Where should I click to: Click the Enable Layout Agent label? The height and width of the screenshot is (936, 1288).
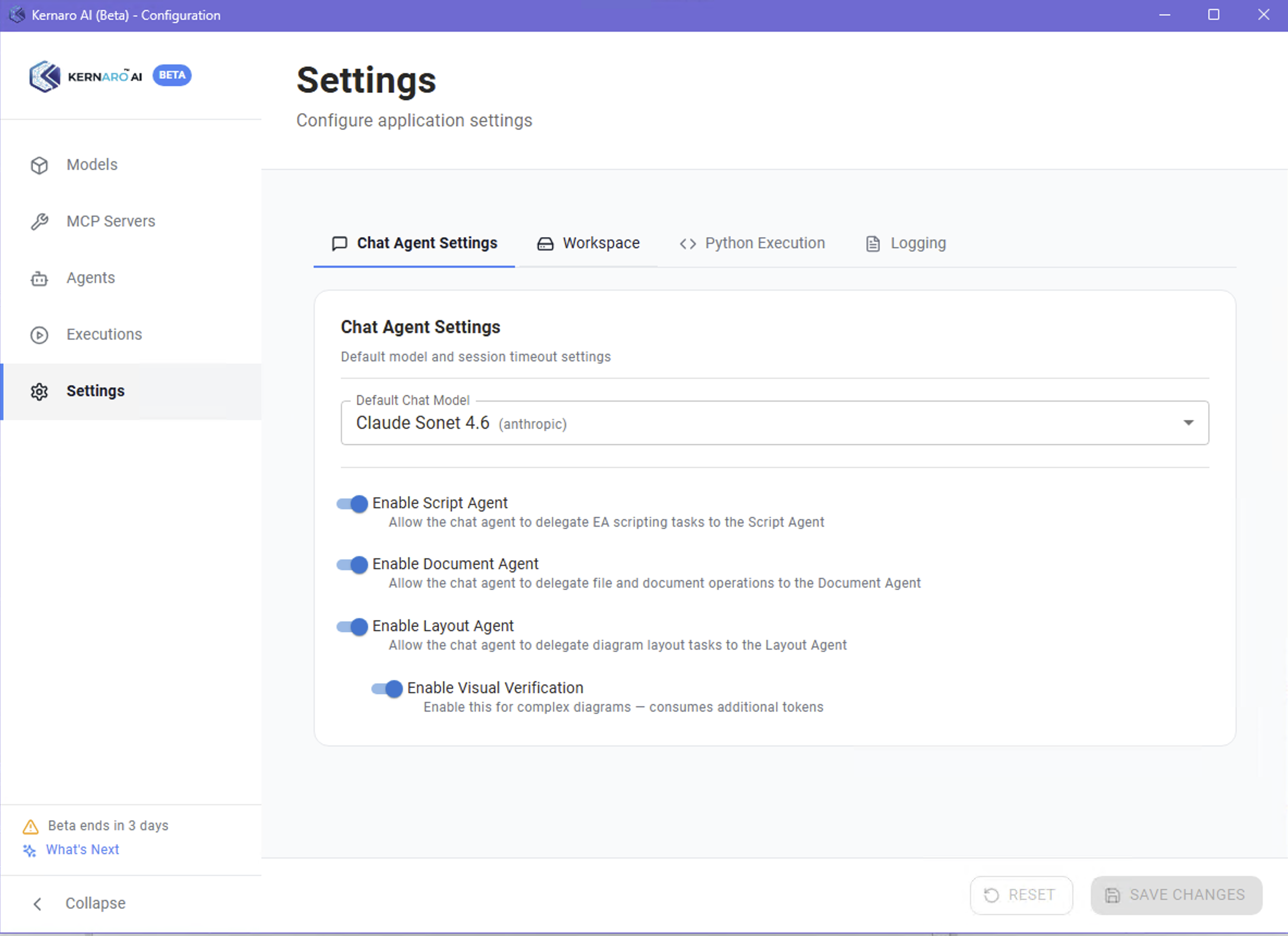coord(443,625)
